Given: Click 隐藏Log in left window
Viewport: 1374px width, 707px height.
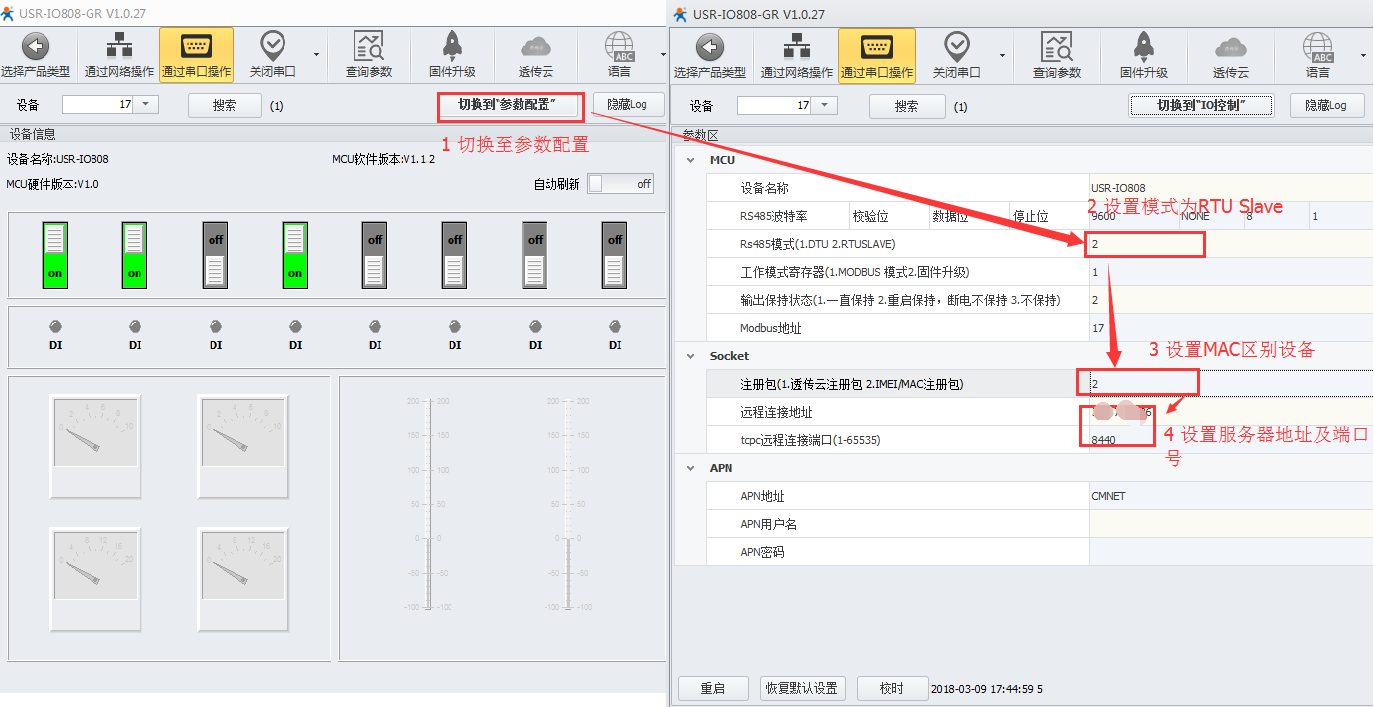Looking at the screenshot, I should click(x=628, y=105).
